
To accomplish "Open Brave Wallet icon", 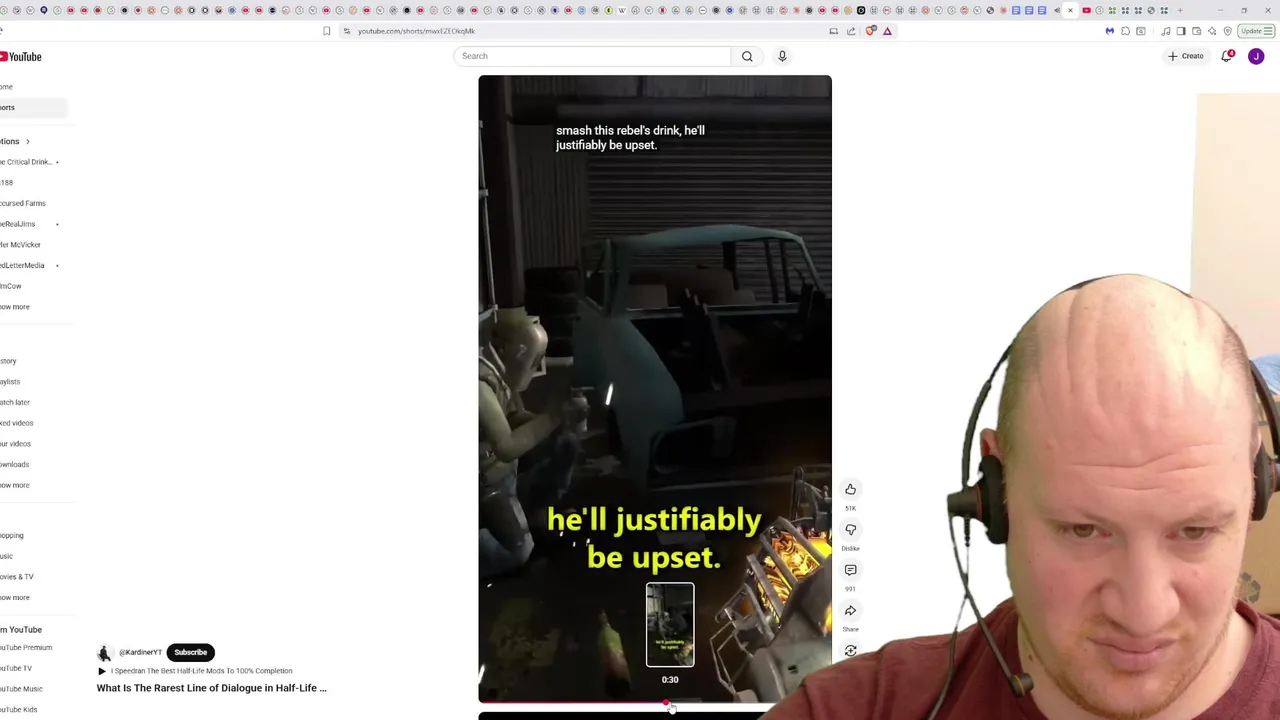I will (x=1196, y=31).
